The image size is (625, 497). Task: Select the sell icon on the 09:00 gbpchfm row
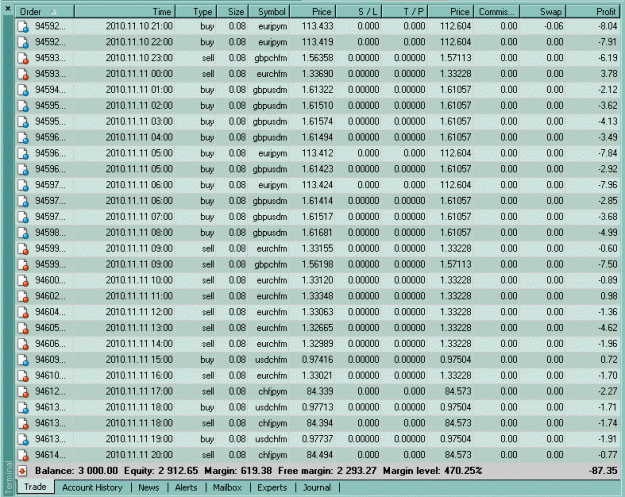[23, 265]
